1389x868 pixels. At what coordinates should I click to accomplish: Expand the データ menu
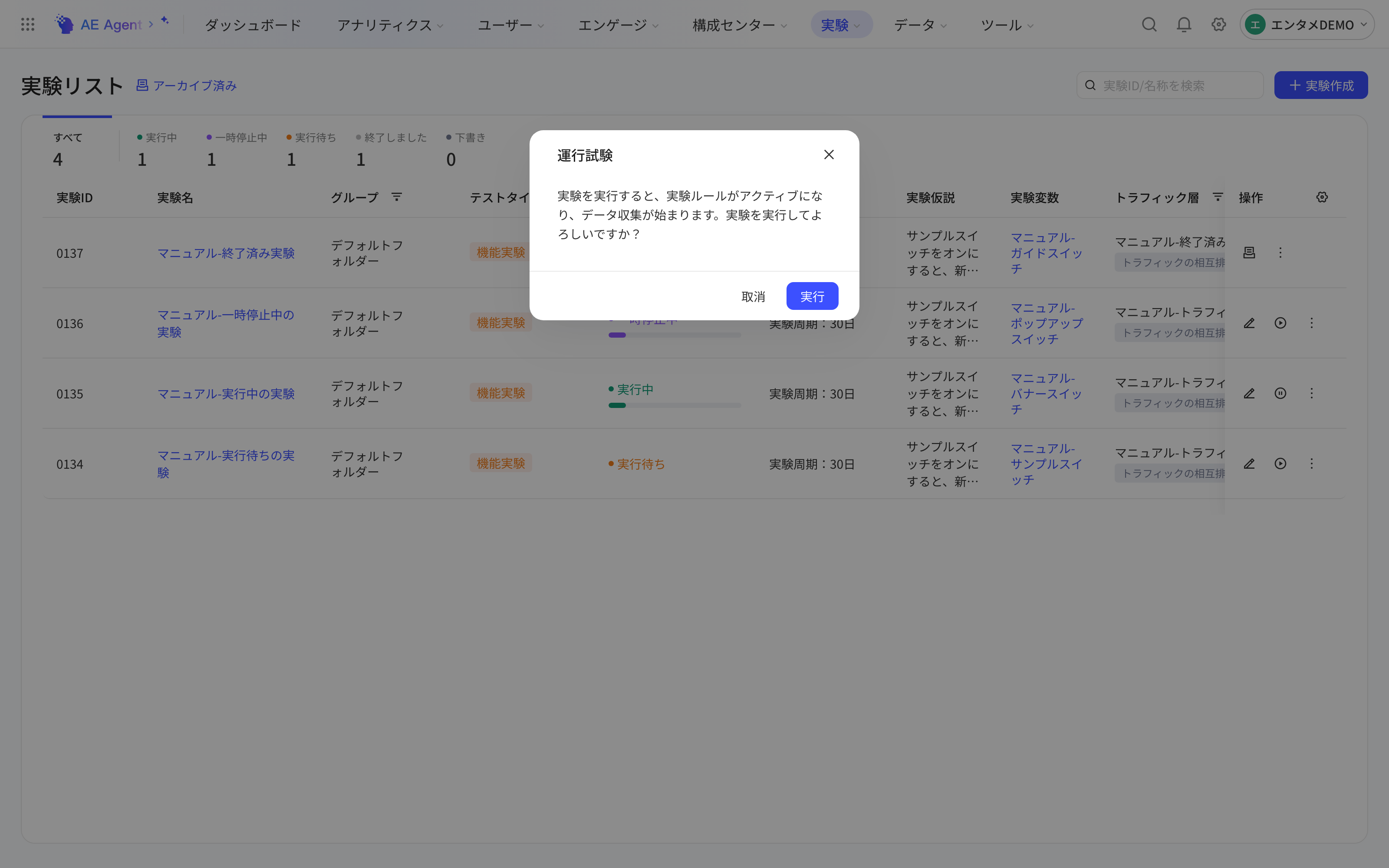(x=920, y=25)
